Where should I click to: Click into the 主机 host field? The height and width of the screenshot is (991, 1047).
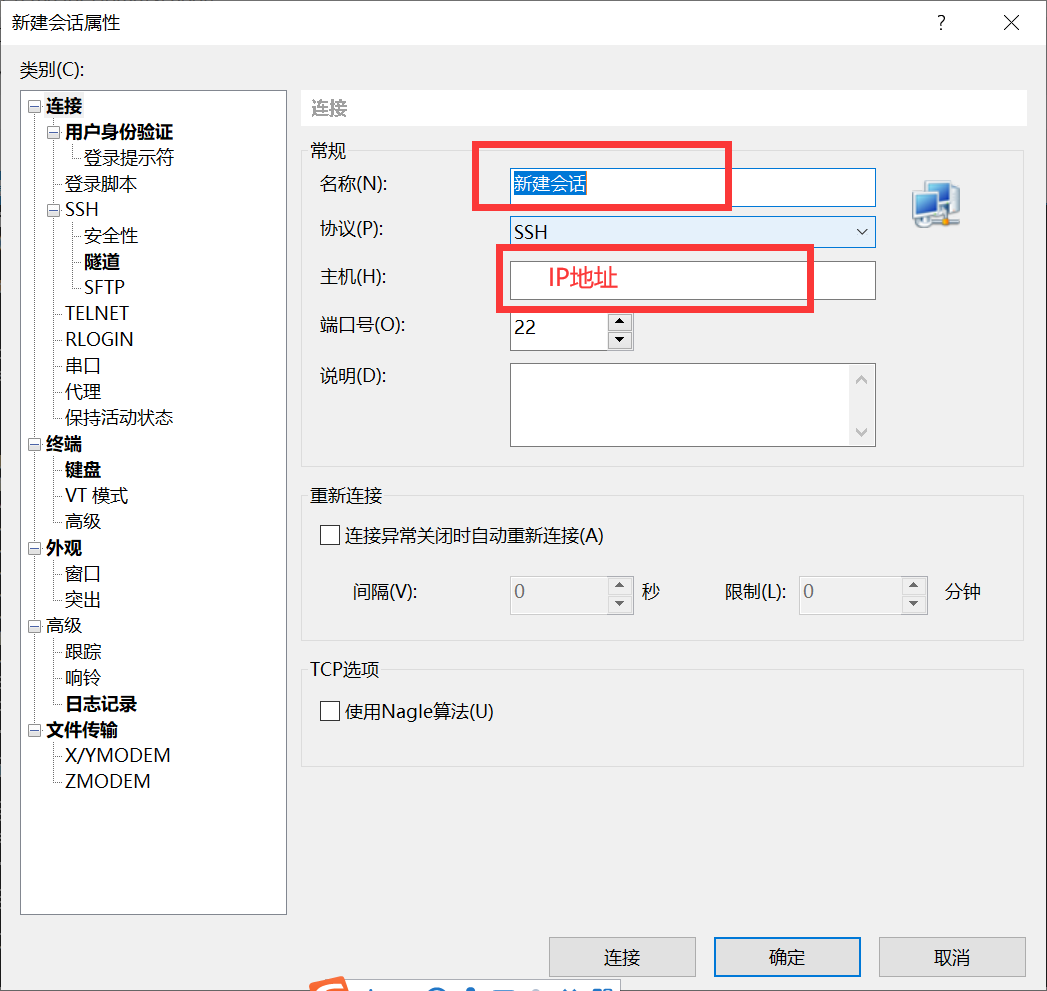(x=692, y=280)
